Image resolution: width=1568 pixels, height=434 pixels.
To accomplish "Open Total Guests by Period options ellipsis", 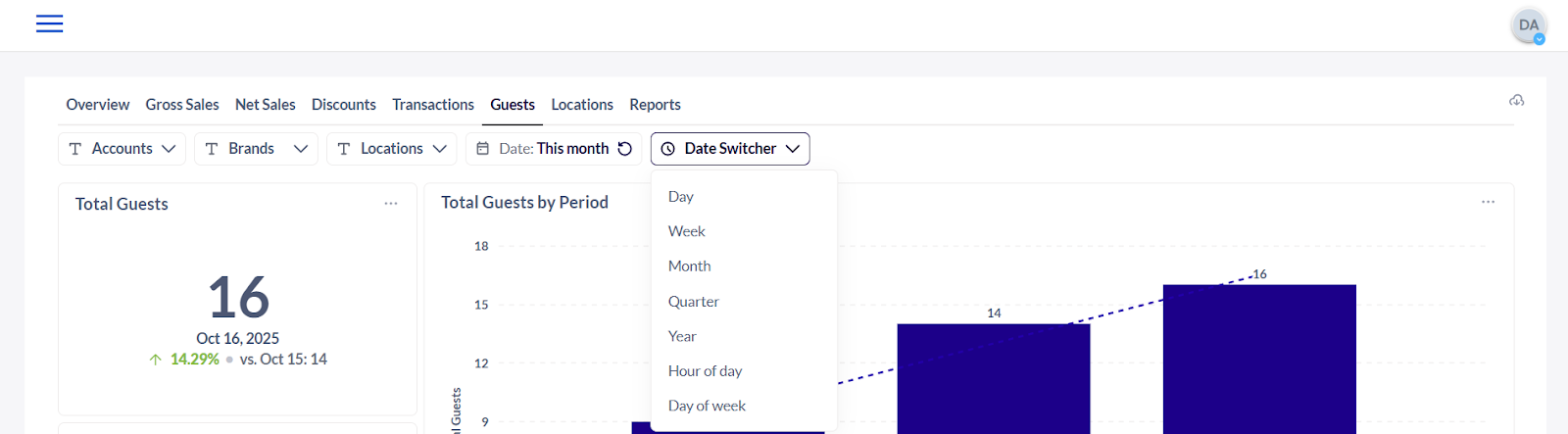I will pos(1488,202).
